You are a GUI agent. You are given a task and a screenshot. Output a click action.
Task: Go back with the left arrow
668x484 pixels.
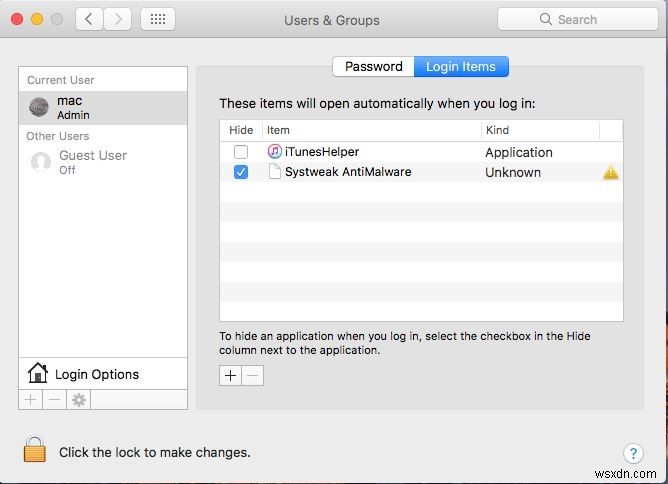click(90, 19)
